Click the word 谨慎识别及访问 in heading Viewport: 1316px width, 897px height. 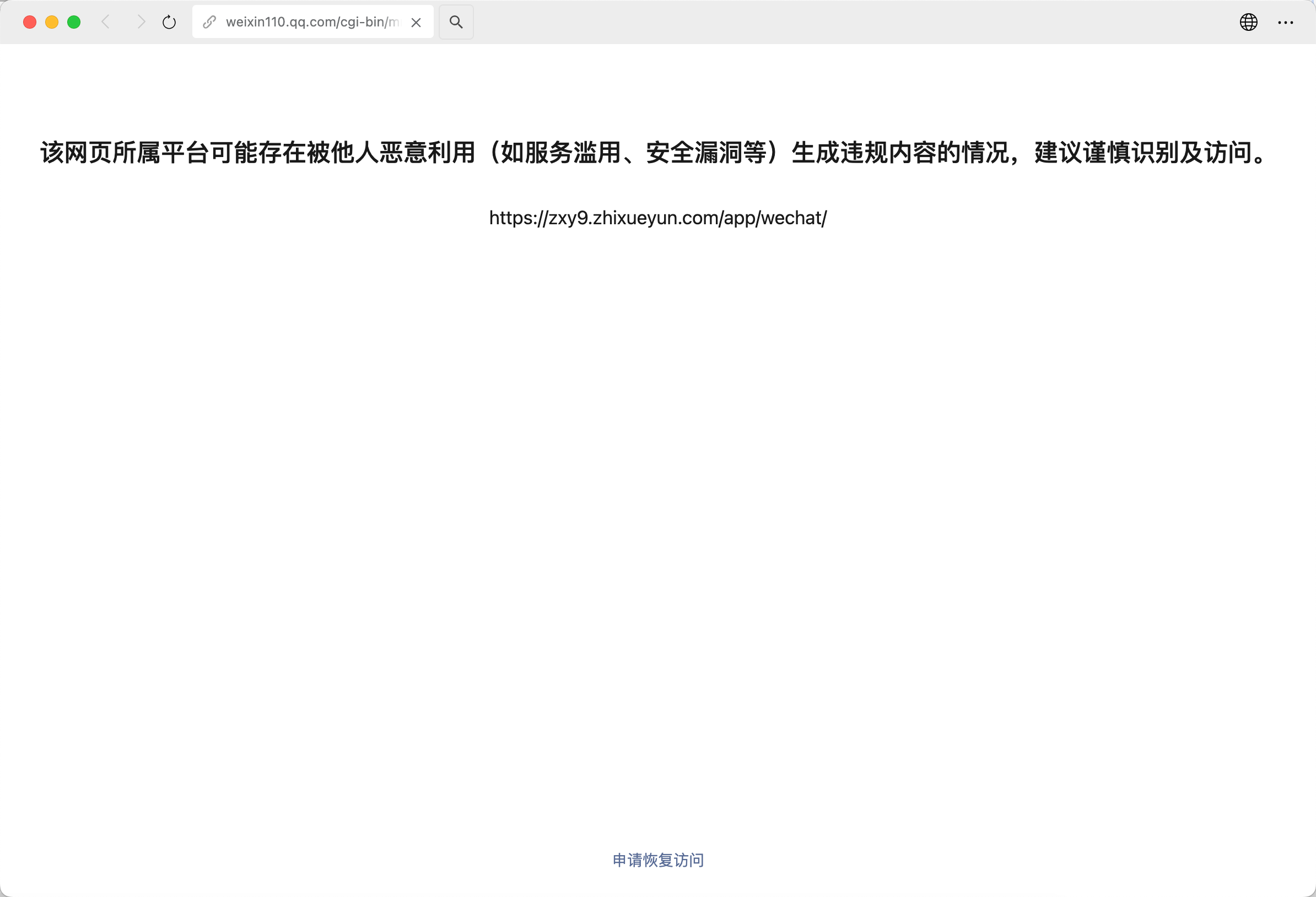pos(1167,152)
